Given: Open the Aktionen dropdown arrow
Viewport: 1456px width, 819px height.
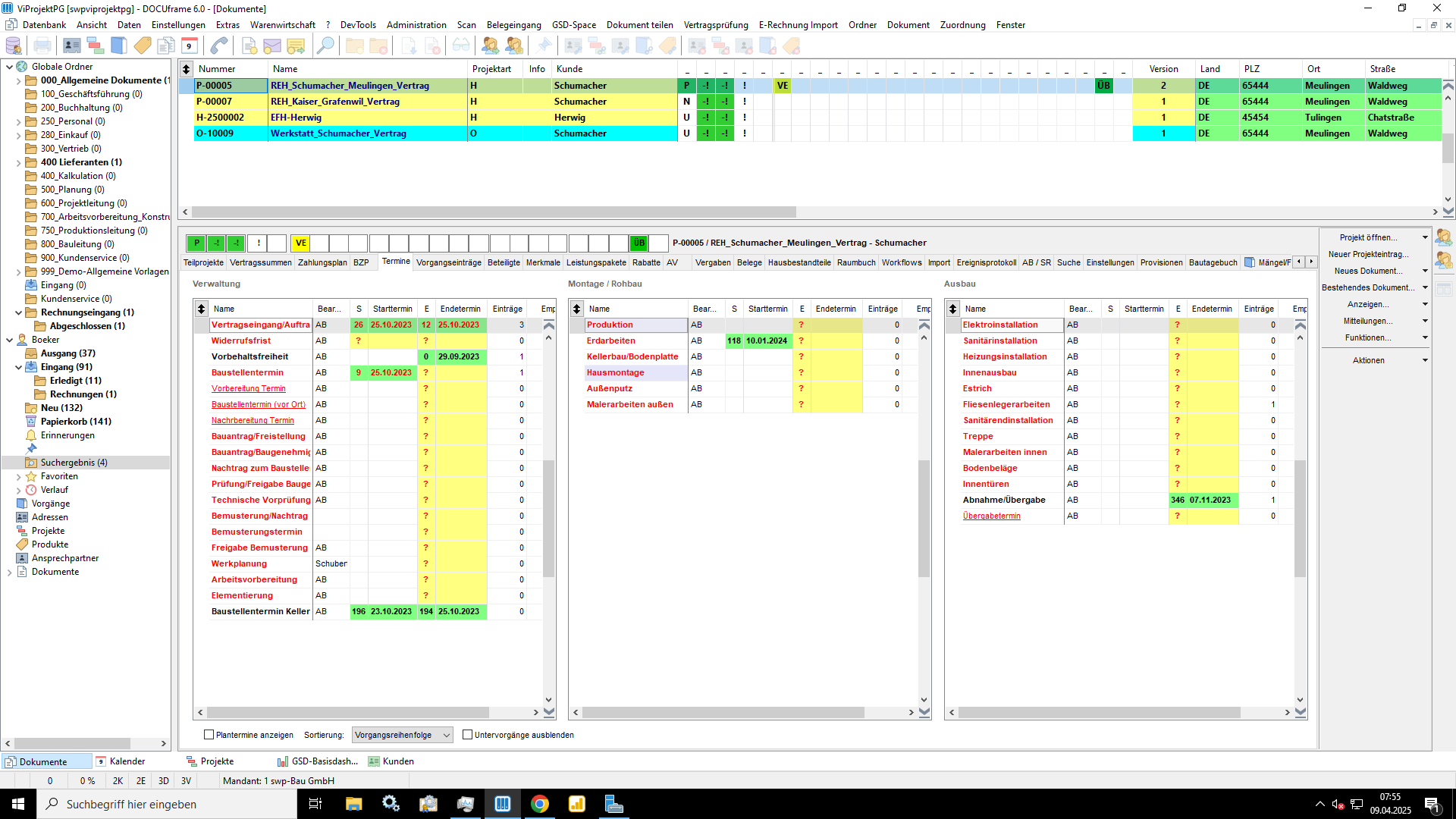Looking at the screenshot, I should pos(1425,360).
